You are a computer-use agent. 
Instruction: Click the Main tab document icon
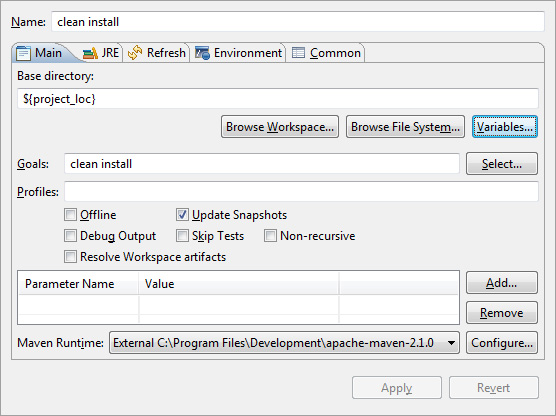pos(24,53)
